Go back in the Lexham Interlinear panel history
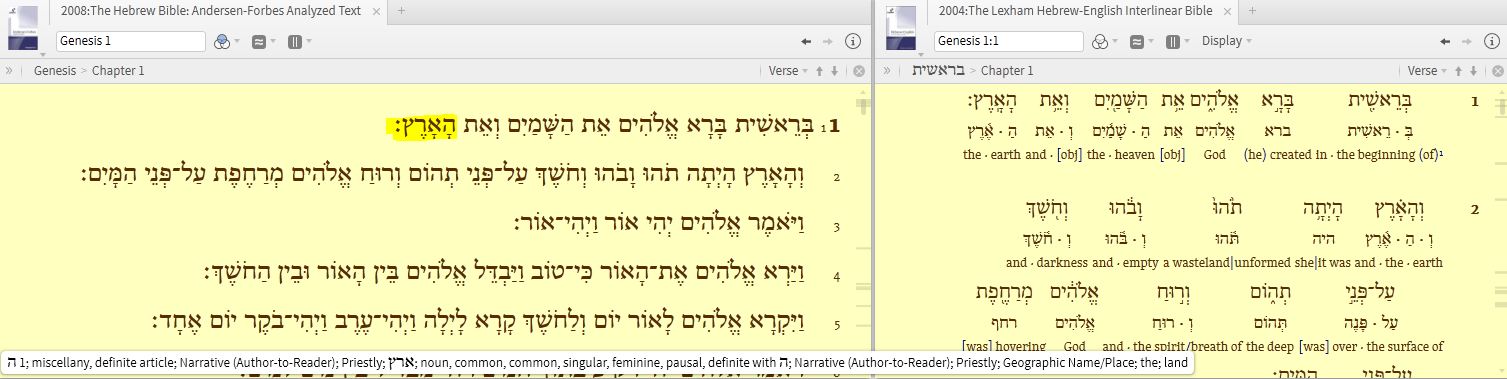 coord(1444,42)
